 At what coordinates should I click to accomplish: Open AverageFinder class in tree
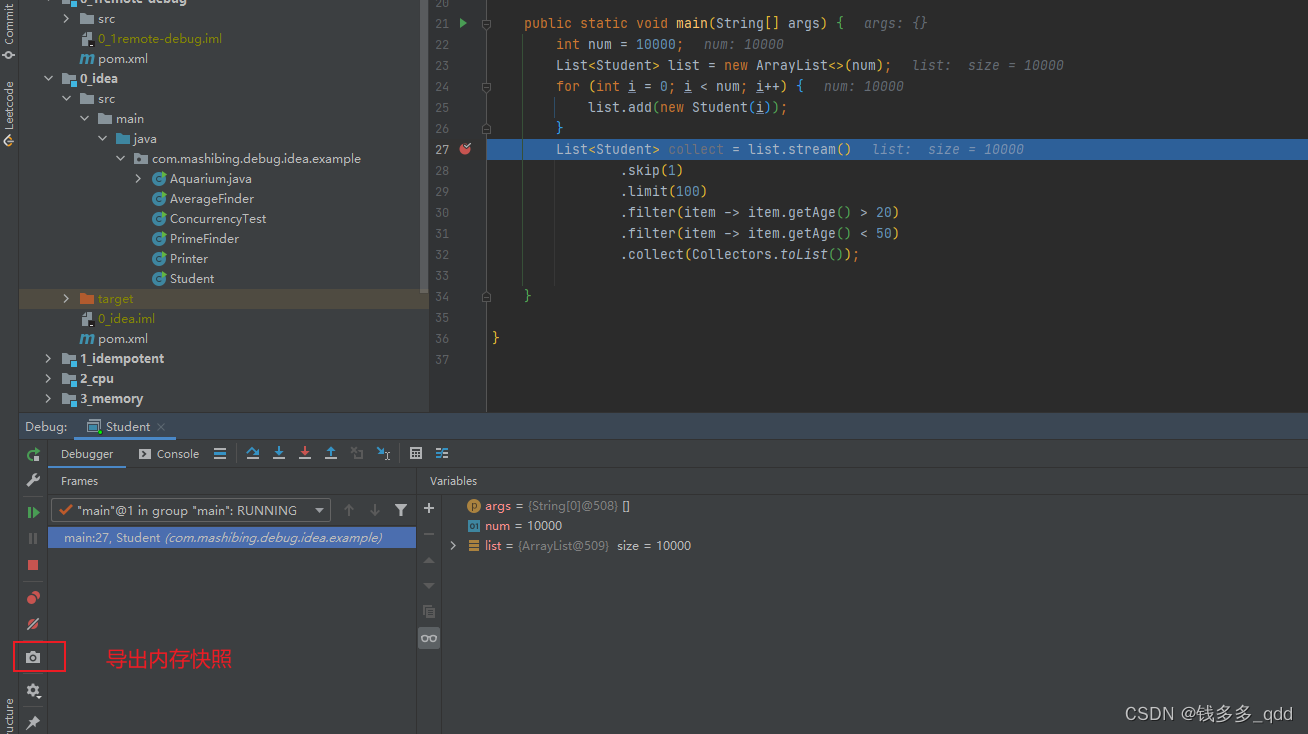point(203,199)
